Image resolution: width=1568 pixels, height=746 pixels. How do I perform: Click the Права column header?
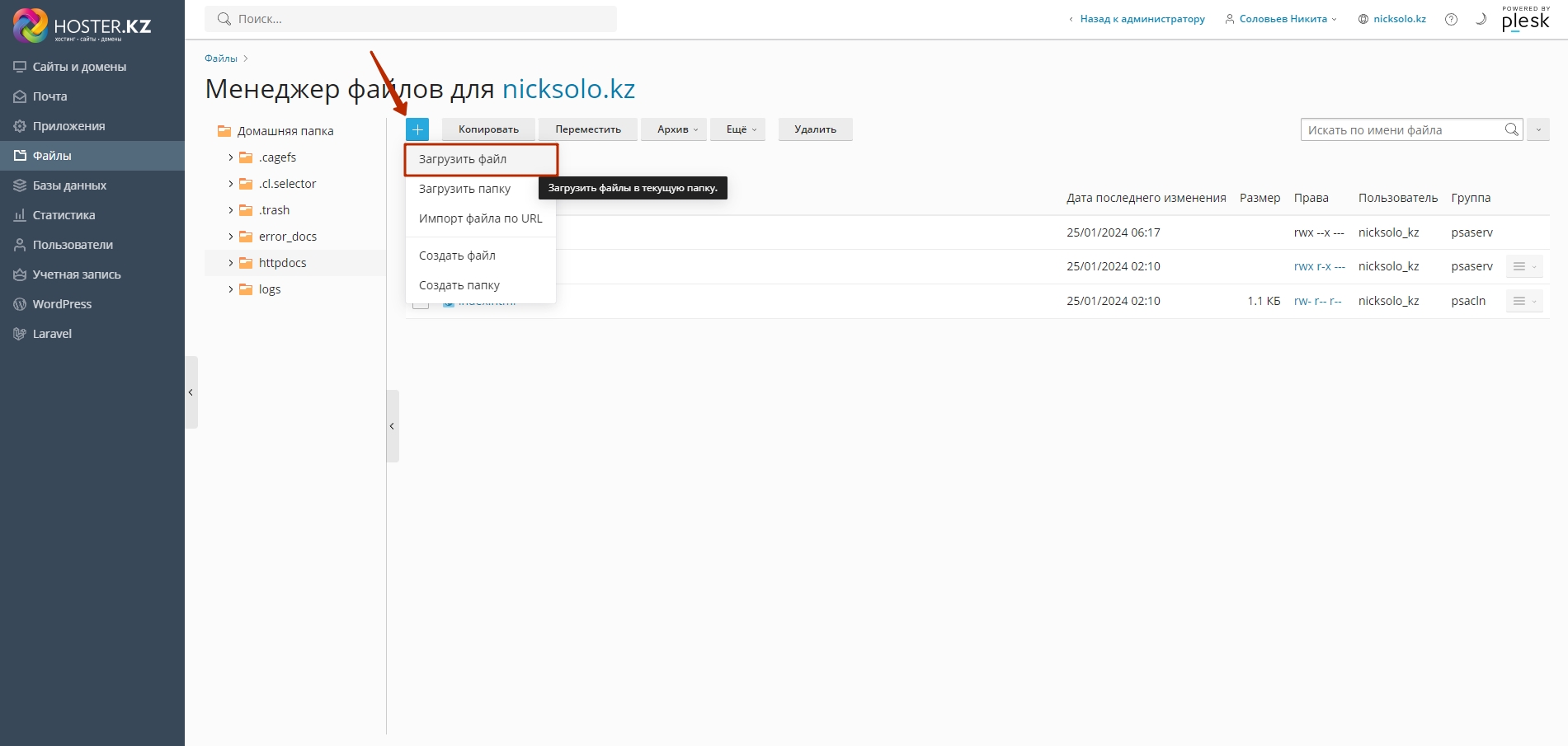click(1311, 198)
